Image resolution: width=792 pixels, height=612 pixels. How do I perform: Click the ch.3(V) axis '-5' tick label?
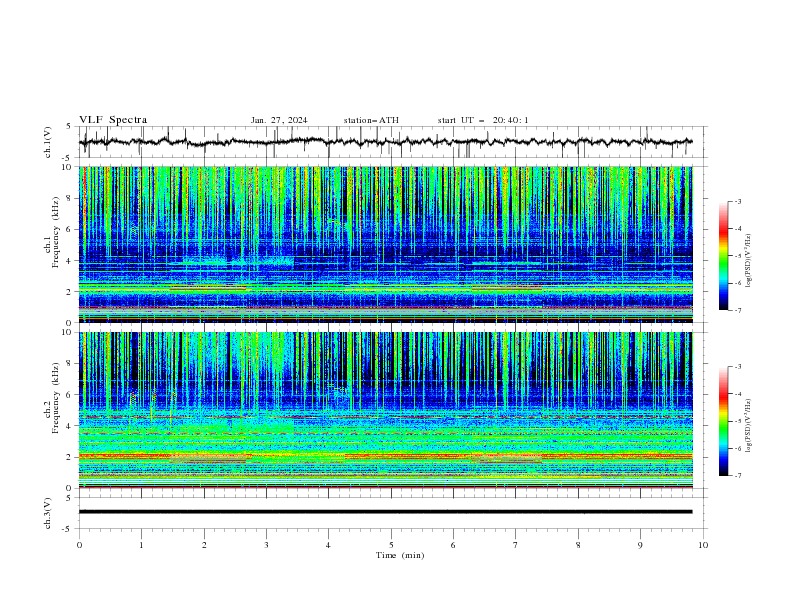[x=67, y=529]
